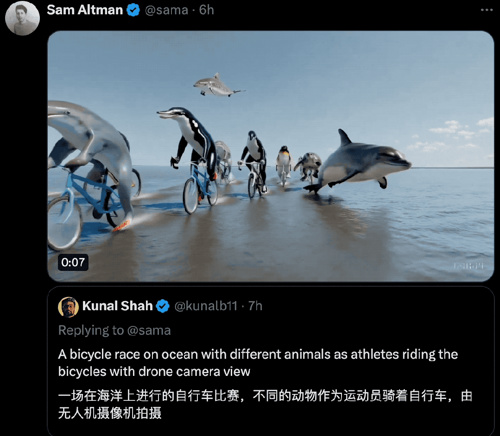Click the small penguin cyclist in the video
The height and width of the screenshot is (436, 500).
click(x=283, y=165)
